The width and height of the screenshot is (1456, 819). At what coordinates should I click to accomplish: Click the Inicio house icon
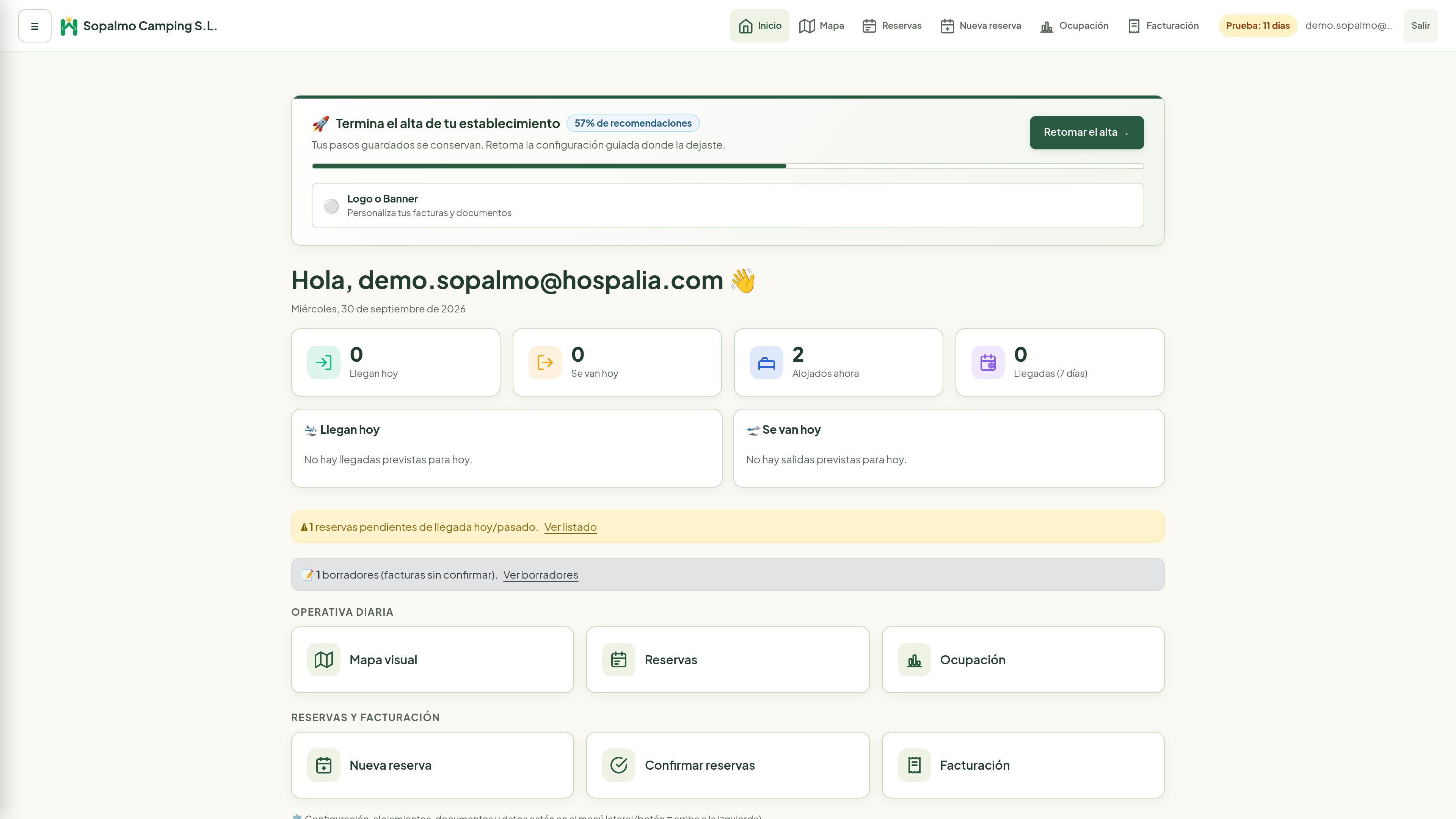pyautogui.click(x=745, y=26)
